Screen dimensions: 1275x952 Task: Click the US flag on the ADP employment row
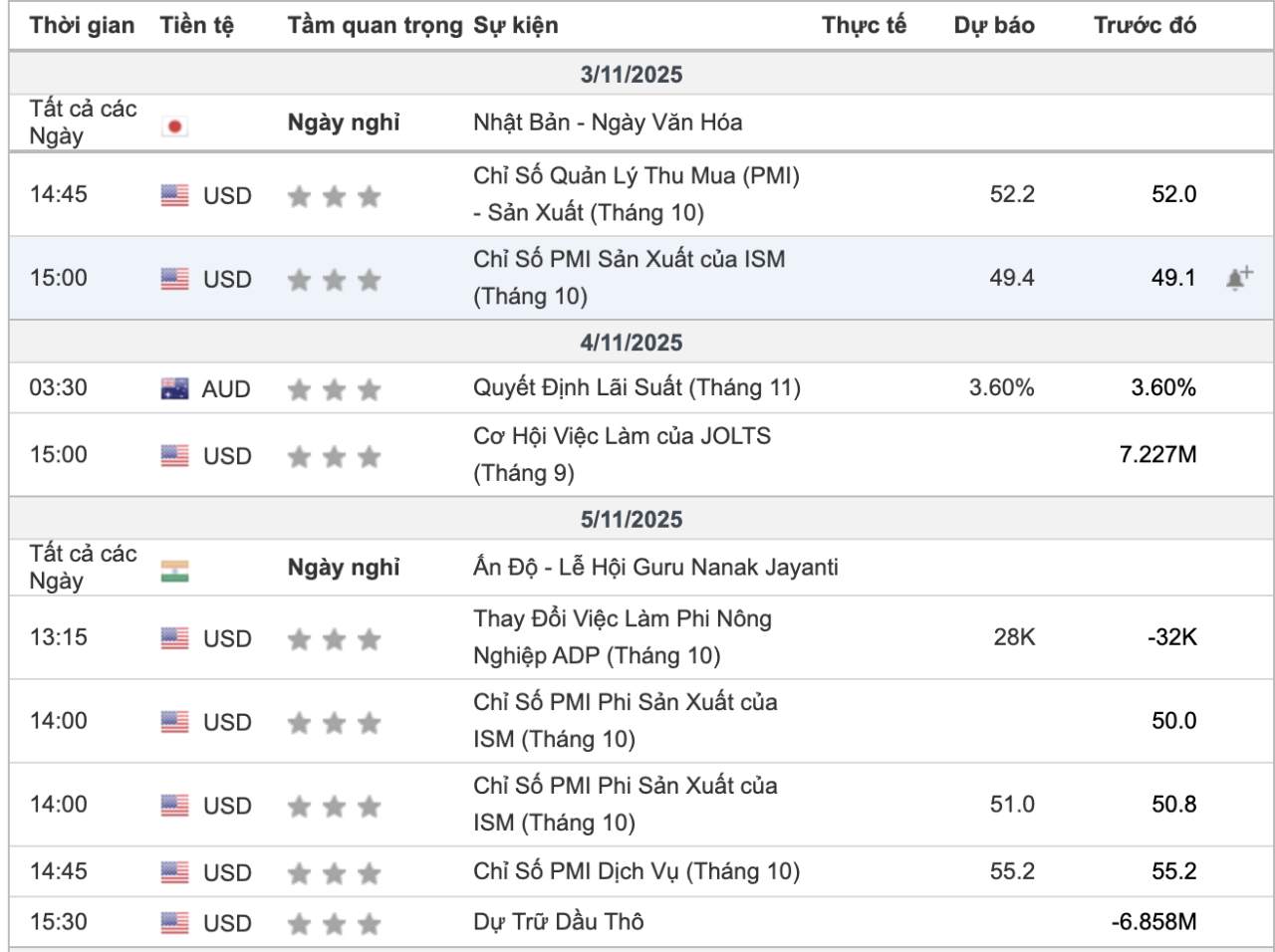(x=174, y=638)
